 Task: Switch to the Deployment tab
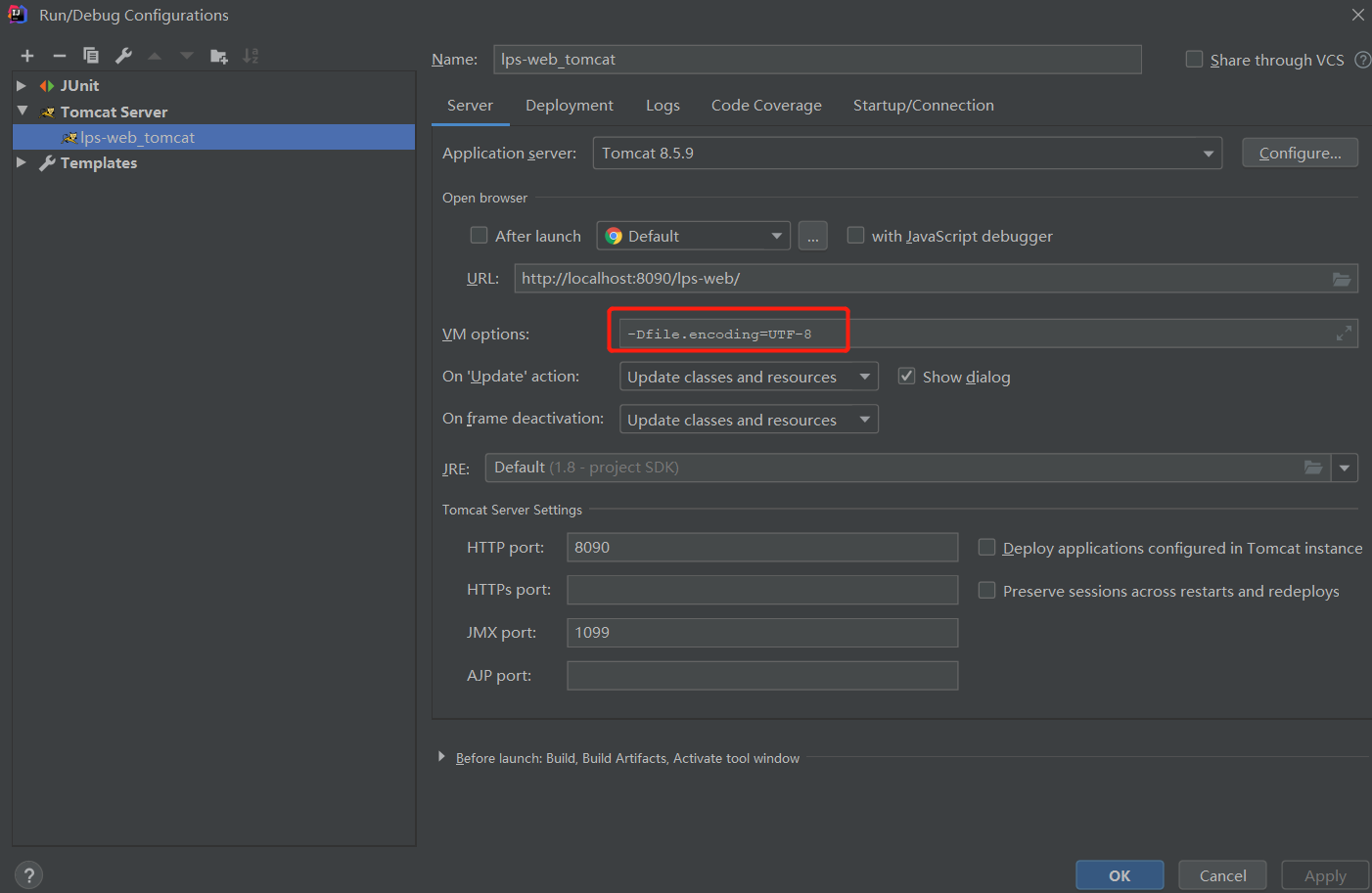[x=570, y=106]
